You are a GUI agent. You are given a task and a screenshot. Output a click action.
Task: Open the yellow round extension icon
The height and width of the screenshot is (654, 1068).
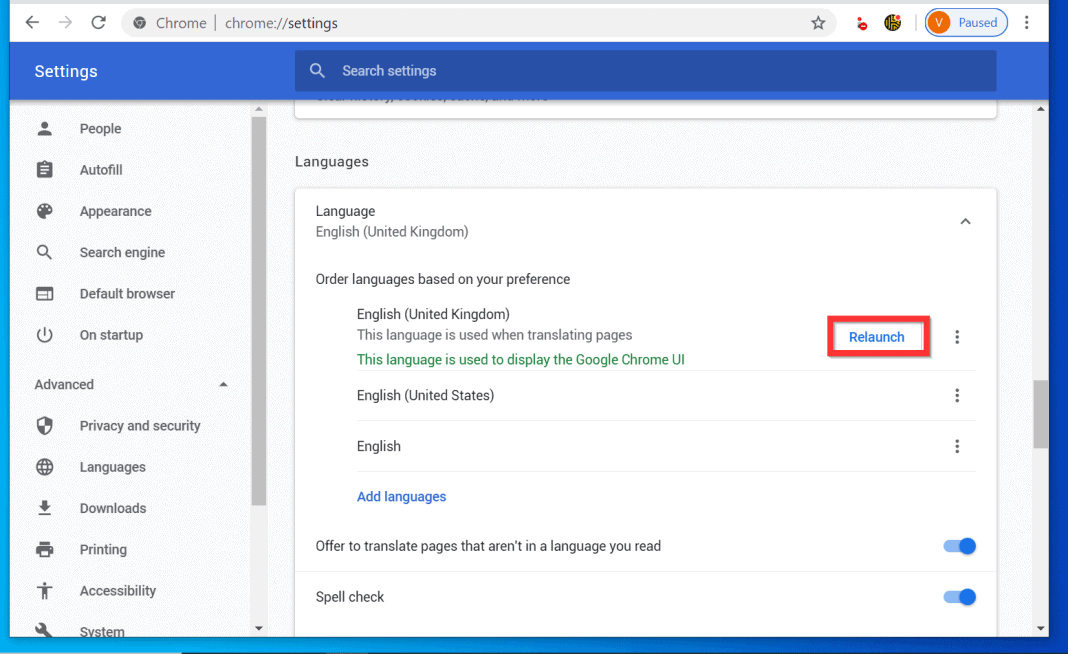click(892, 23)
